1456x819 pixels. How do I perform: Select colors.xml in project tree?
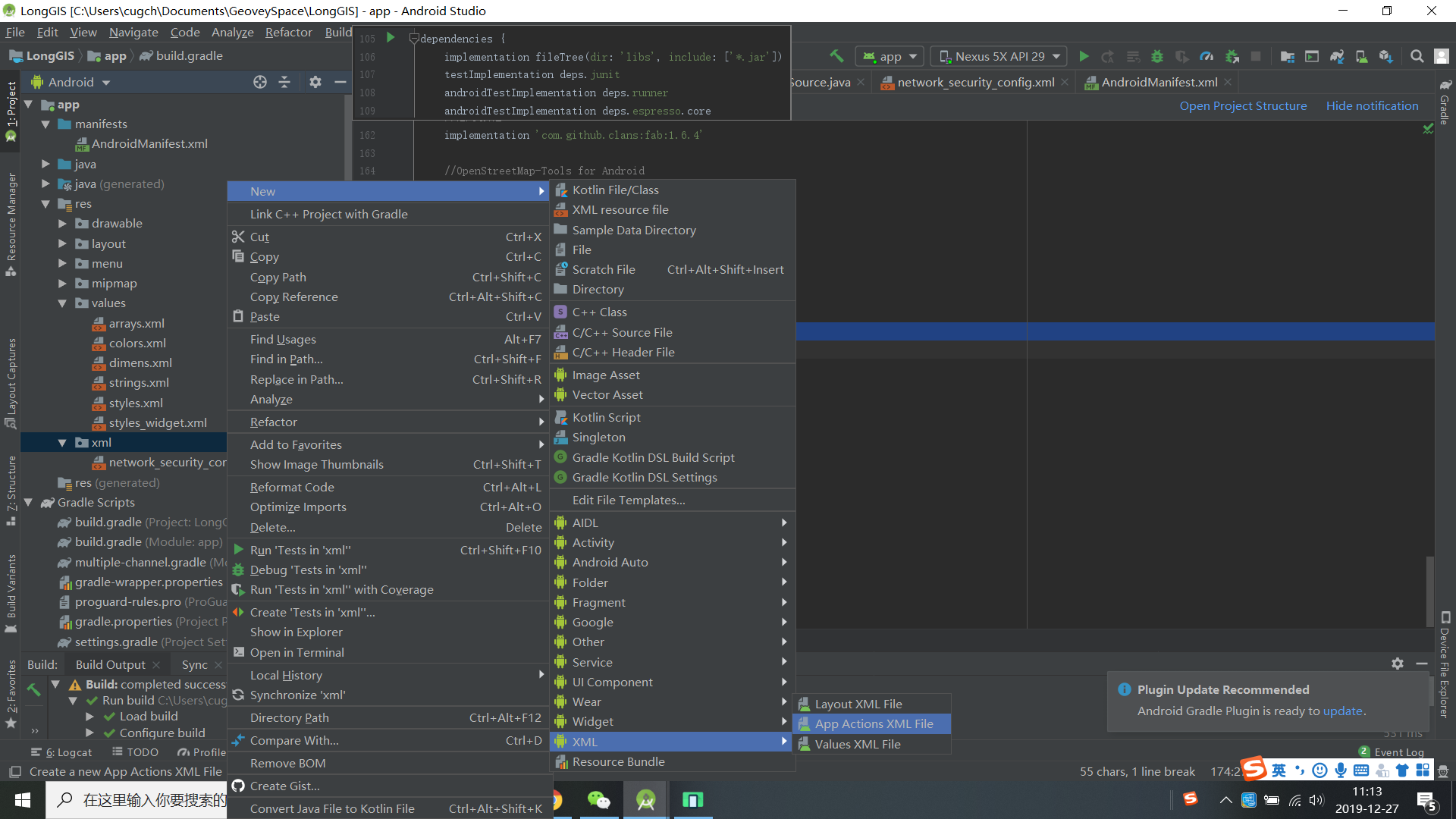tap(136, 344)
